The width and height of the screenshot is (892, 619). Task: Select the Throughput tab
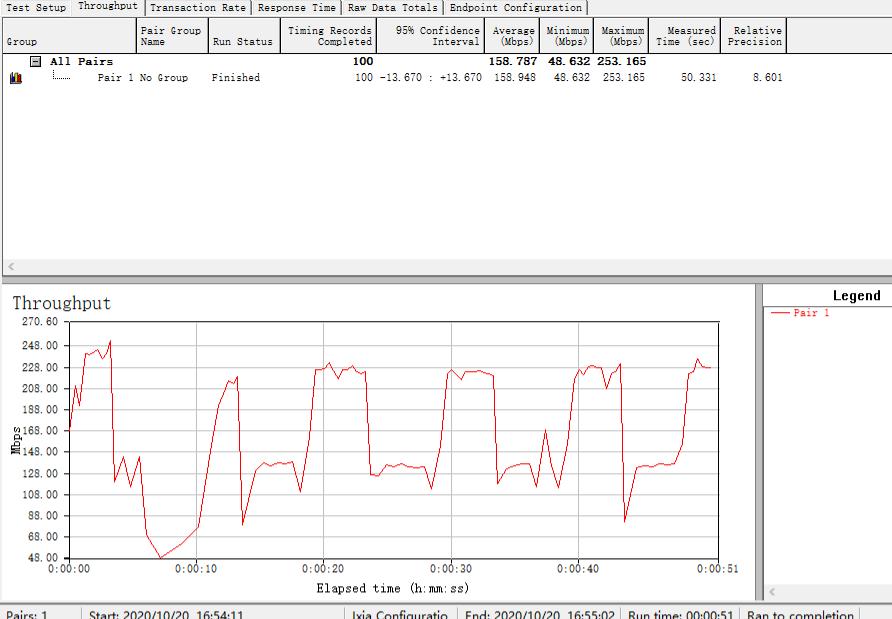coord(108,6)
